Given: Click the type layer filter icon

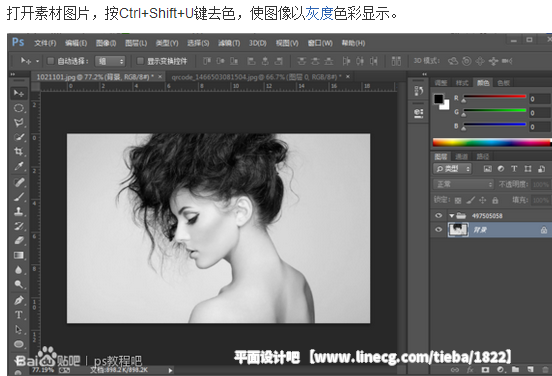Looking at the screenshot, I should pyautogui.click(x=514, y=169).
